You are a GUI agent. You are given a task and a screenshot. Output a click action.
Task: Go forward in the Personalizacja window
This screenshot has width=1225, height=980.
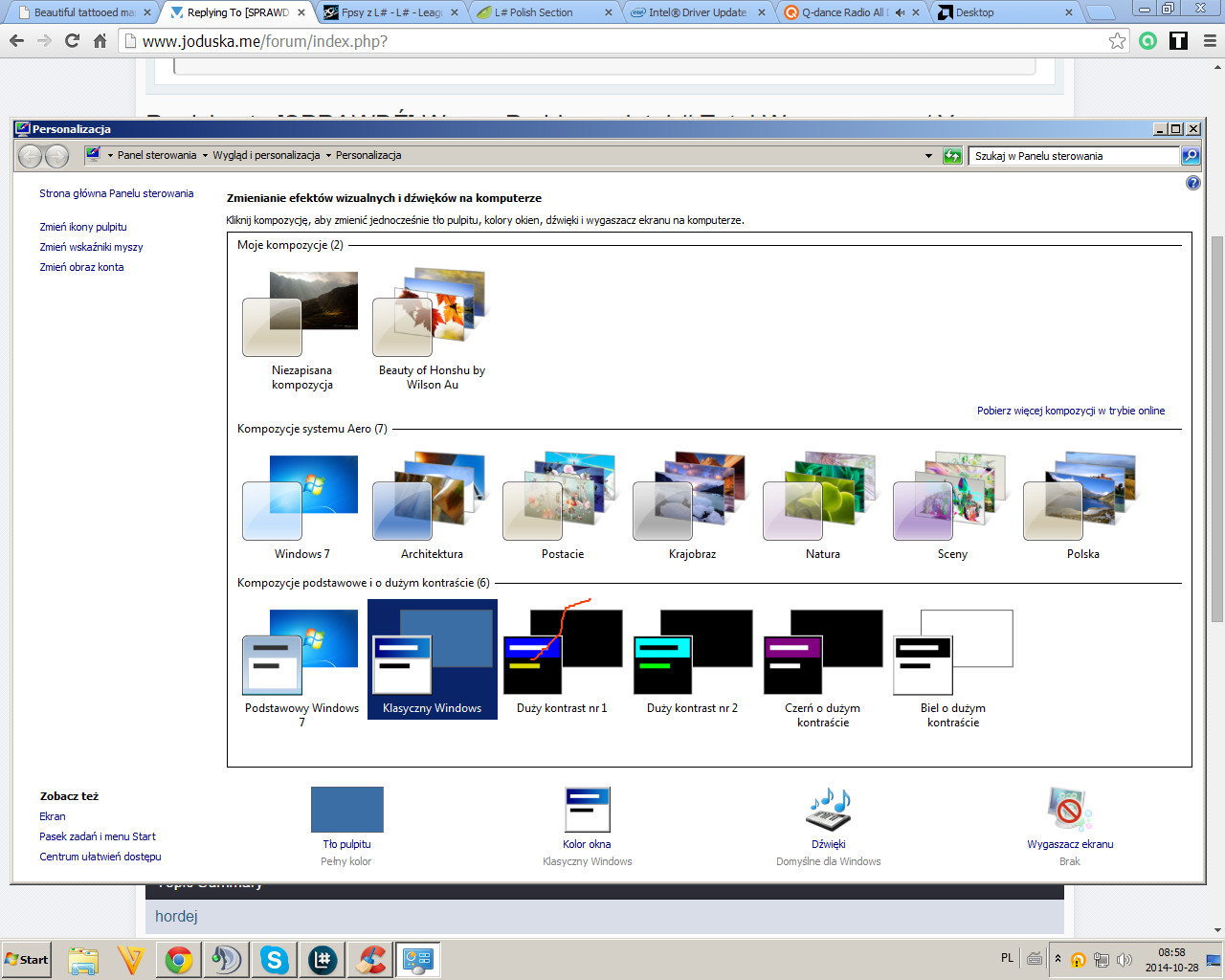(x=57, y=156)
